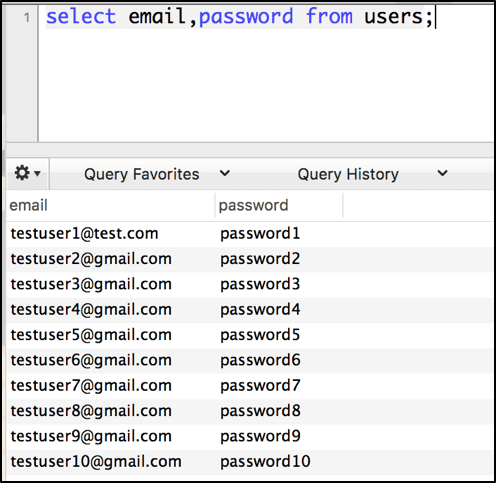Select the testuser10@gmail.com row
This screenshot has width=496, height=483.
250,462
